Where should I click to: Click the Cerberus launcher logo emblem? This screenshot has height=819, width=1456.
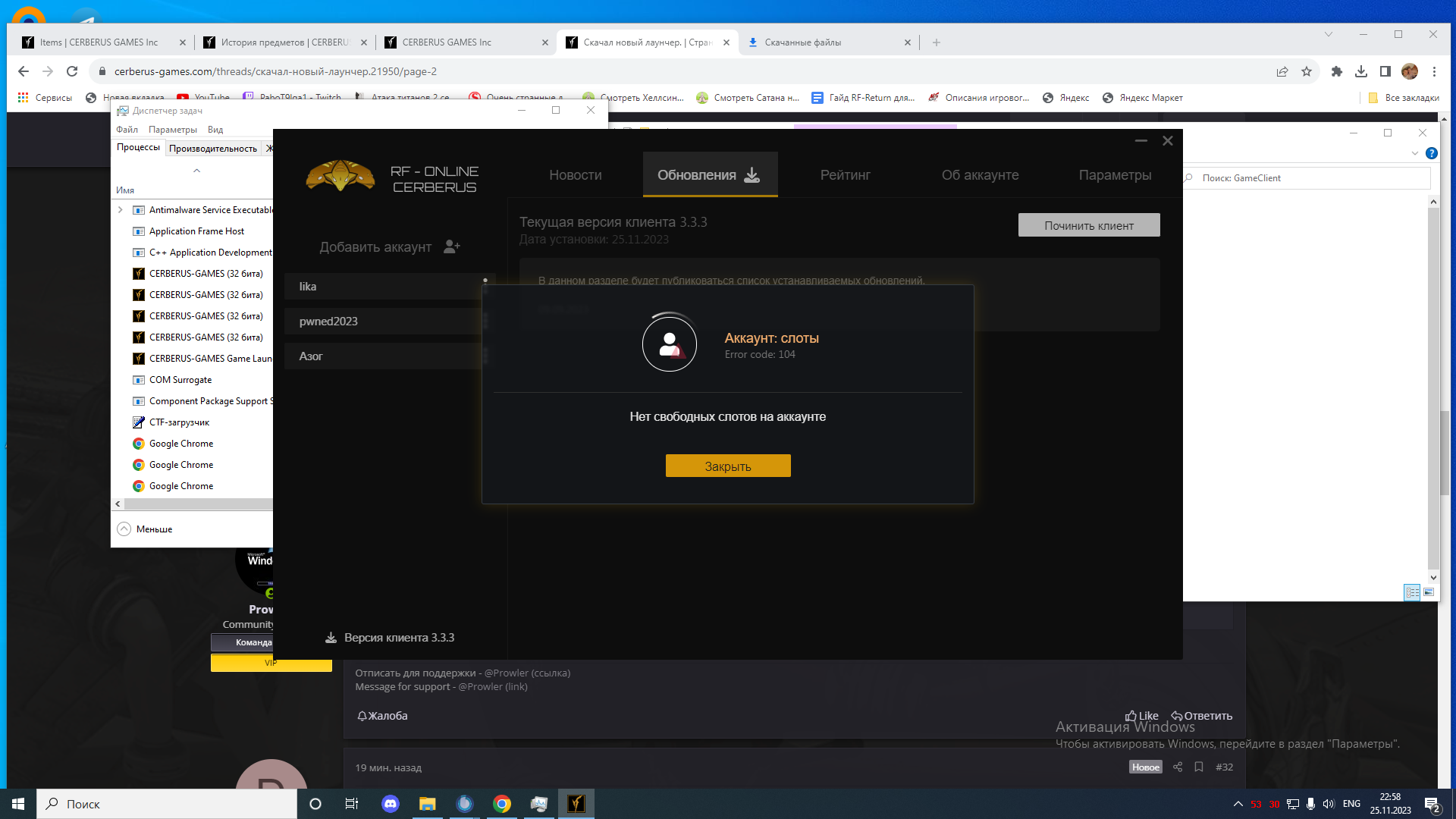340,175
